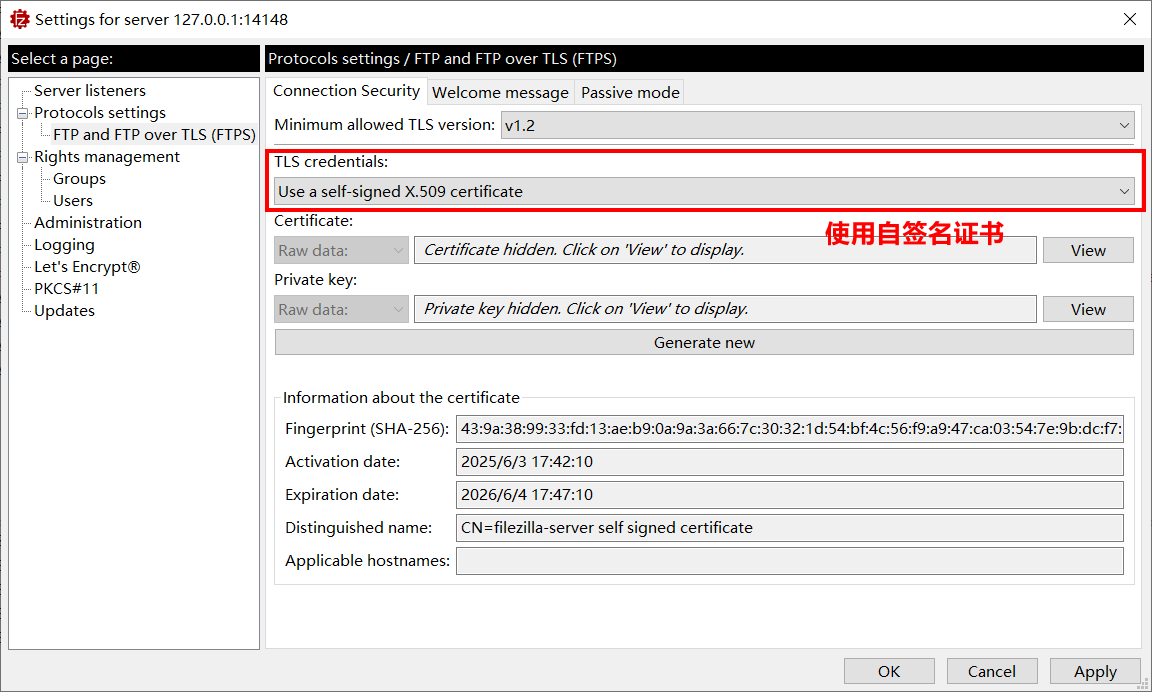Select Protocols settings page
Image resolution: width=1152 pixels, height=692 pixels.
pyautogui.click(x=100, y=112)
